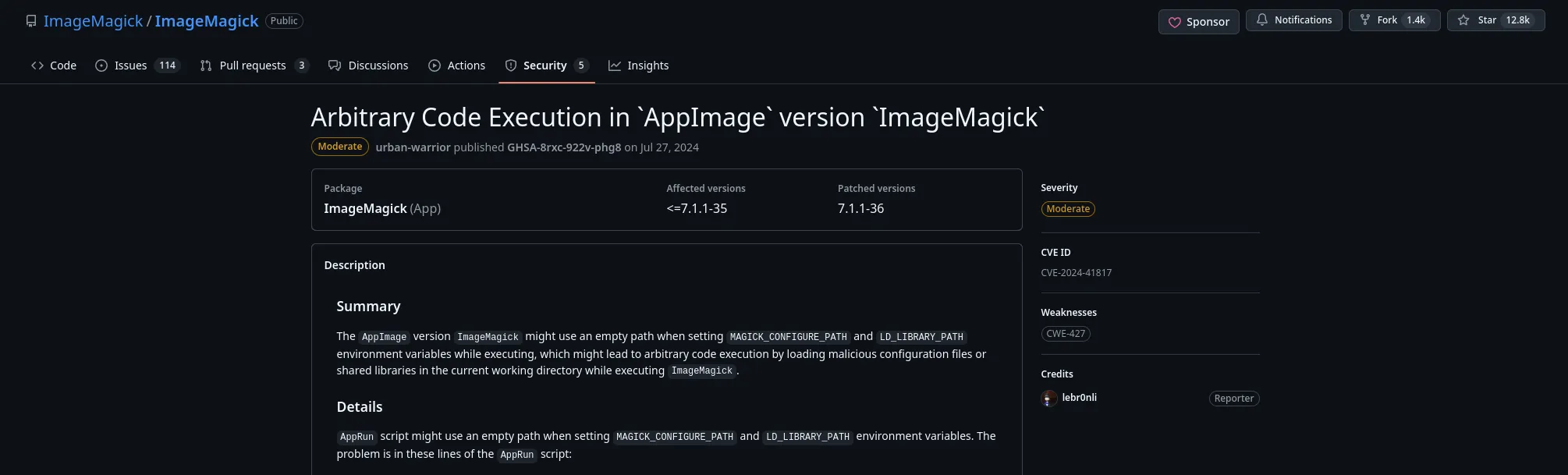This screenshot has width=1568, height=475.
Task: Click the ImageMagick (App) package name
Action: click(382, 208)
